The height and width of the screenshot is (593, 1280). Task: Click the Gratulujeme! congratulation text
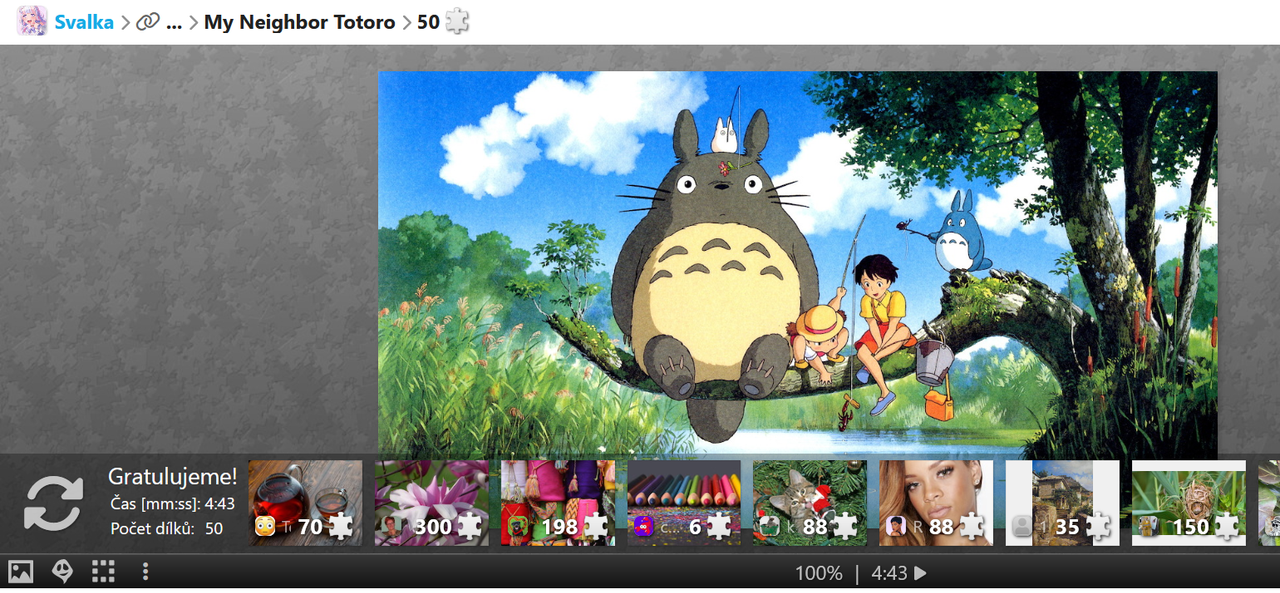point(172,476)
